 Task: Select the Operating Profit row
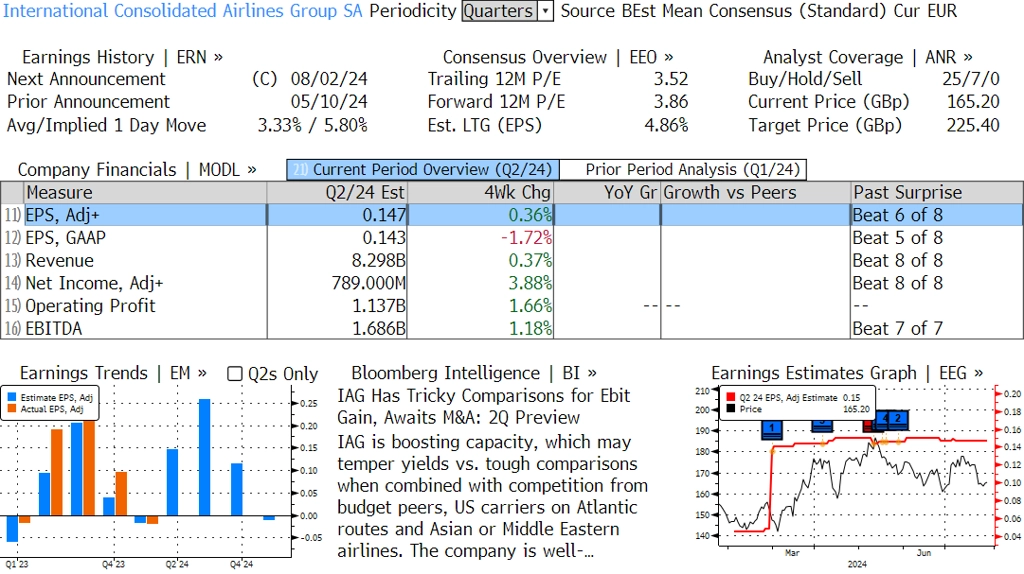pyautogui.click(x=512, y=306)
